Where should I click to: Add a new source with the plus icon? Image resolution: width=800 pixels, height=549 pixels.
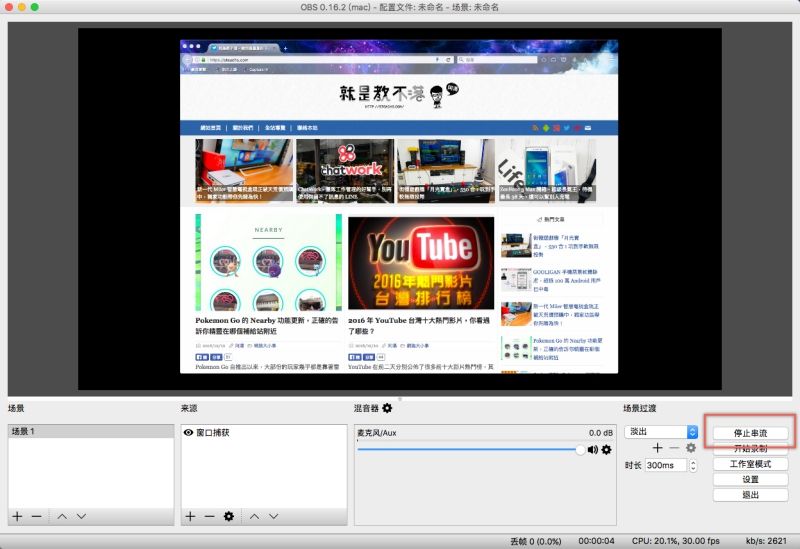(189, 516)
